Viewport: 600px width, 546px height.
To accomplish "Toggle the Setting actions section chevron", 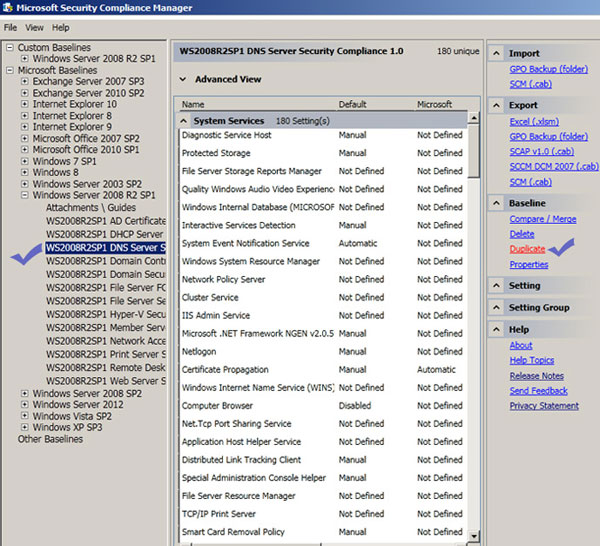I will 496,285.
